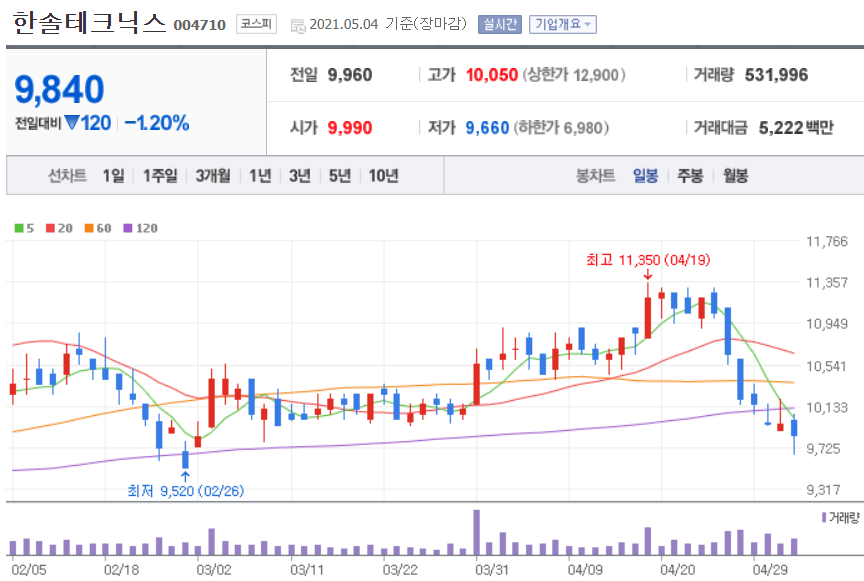Click the 03/02 date label on the axis
Viewport: 864px width, 581px height.
(x=214, y=569)
